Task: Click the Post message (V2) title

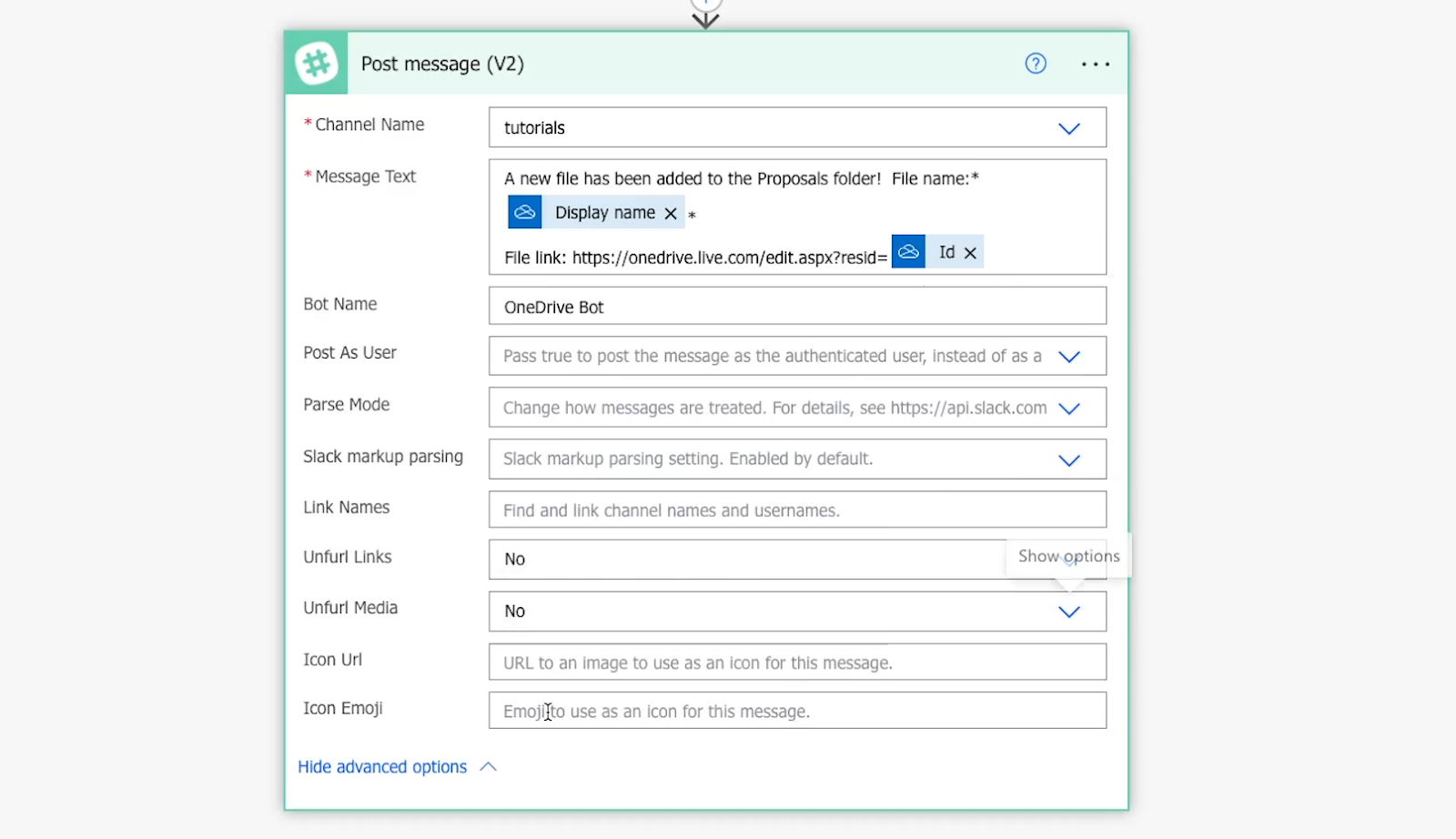Action: [x=442, y=64]
